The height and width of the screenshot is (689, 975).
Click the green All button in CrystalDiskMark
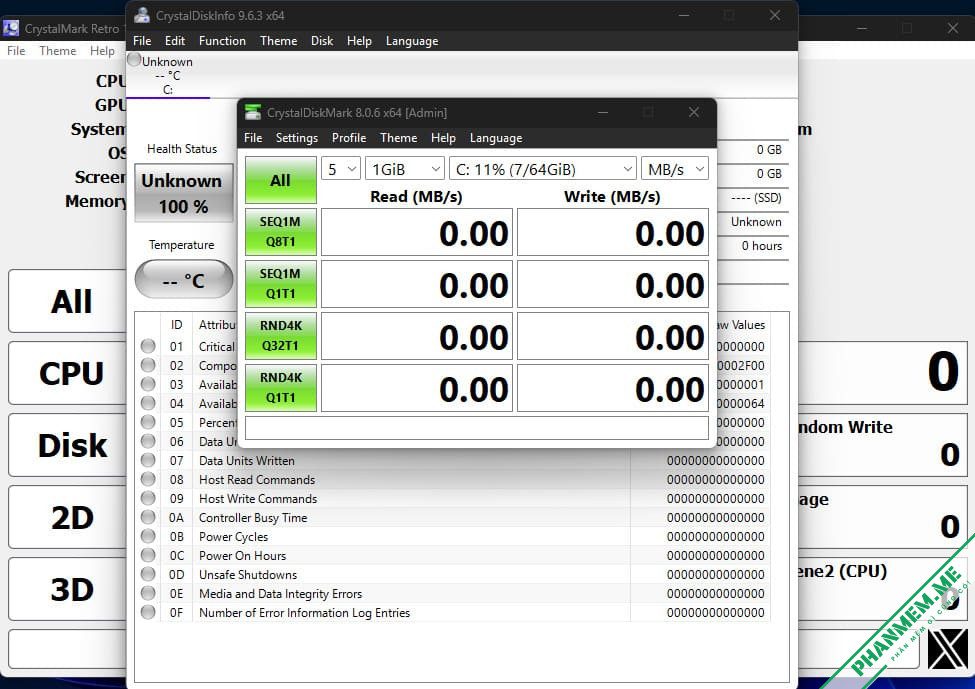280,180
